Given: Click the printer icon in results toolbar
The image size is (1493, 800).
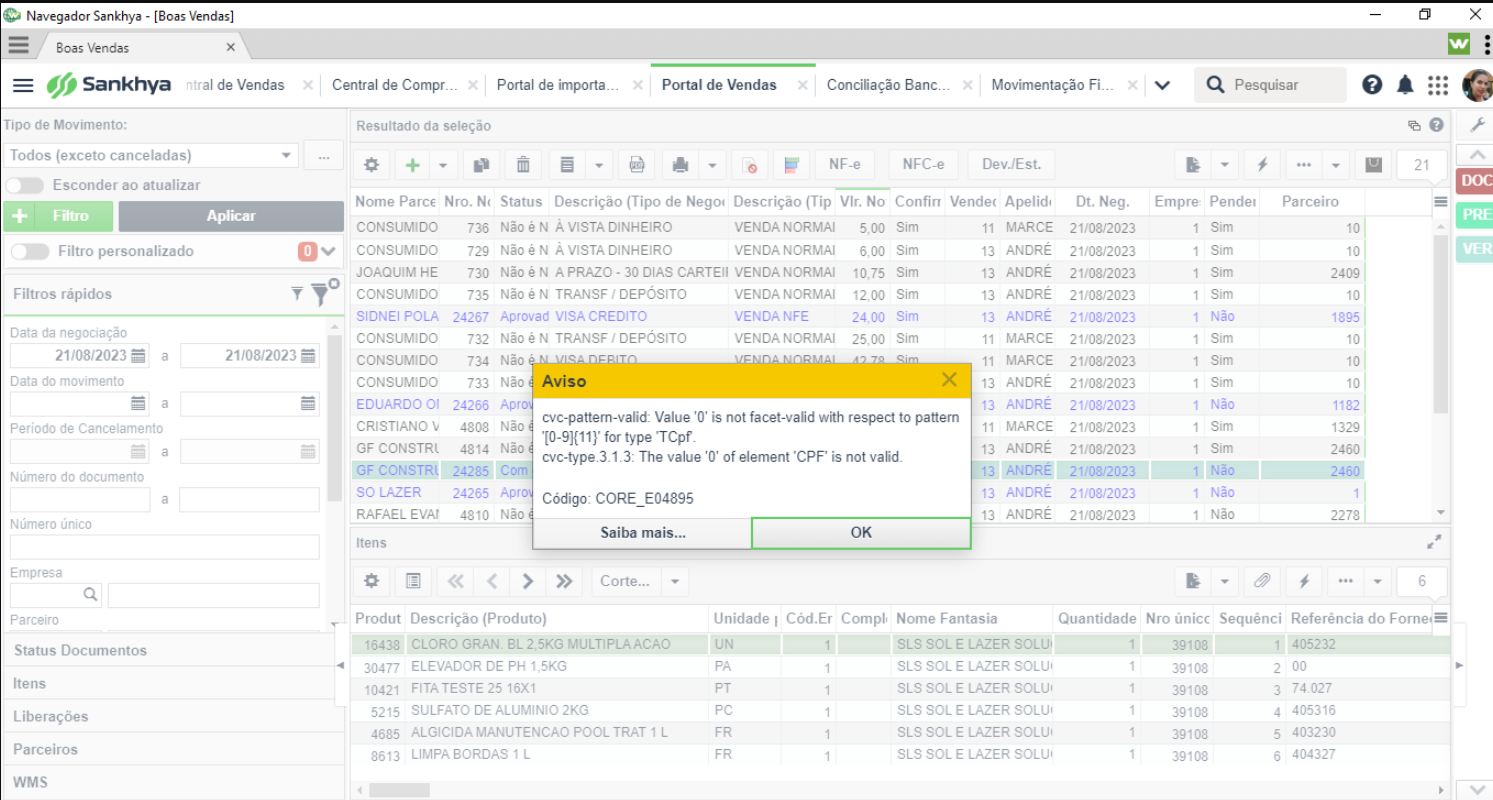Looking at the screenshot, I should tap(681, 165).
